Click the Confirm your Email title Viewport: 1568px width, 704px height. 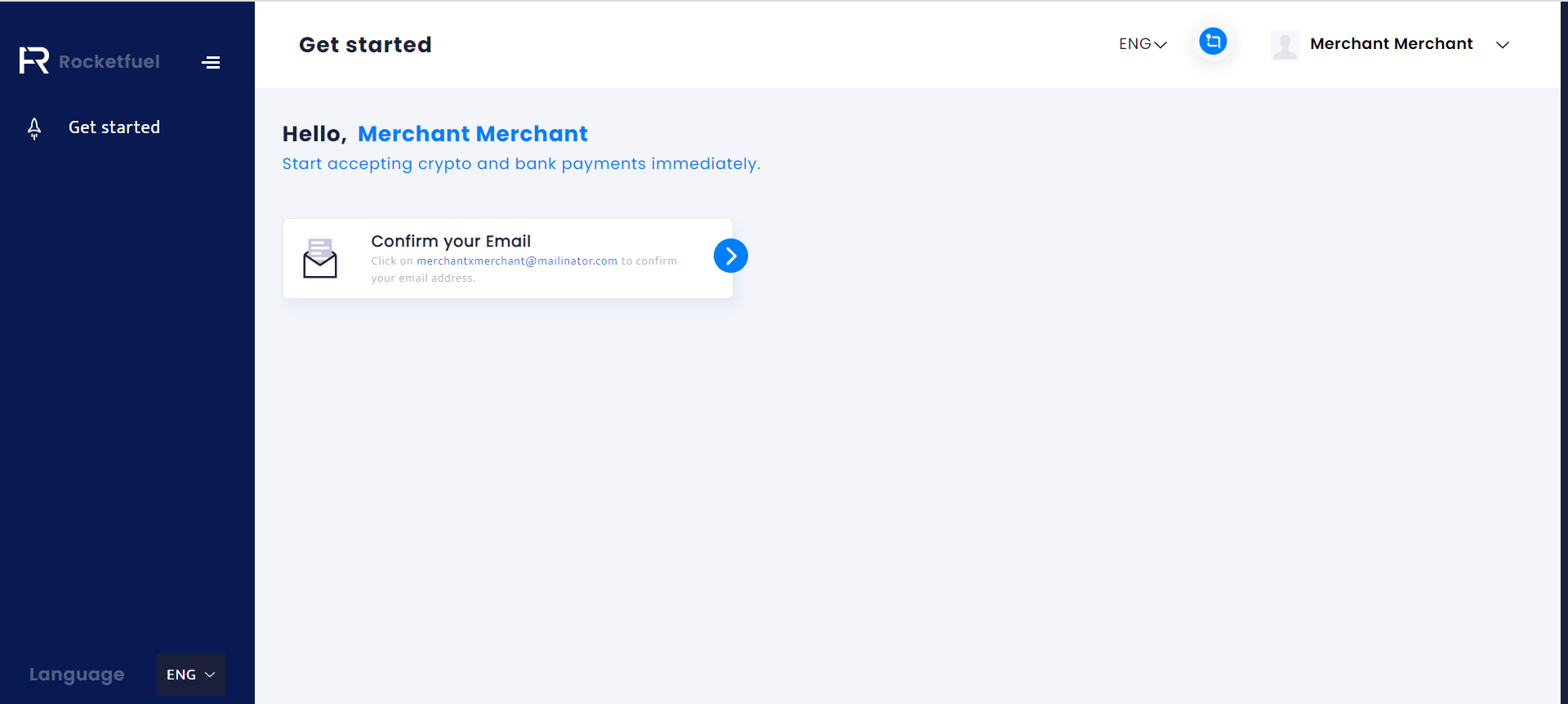coord(451,241)
